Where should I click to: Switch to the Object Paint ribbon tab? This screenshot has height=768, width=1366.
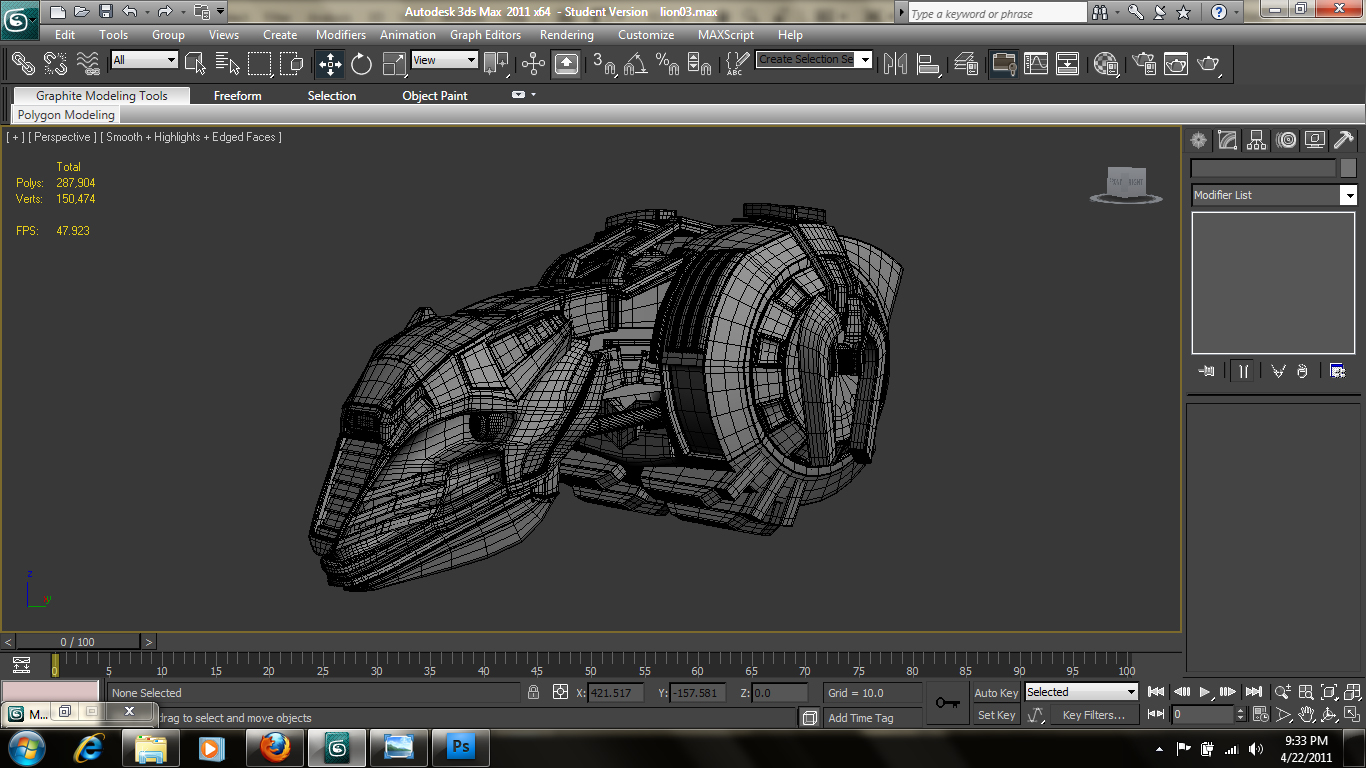point(434,95)
